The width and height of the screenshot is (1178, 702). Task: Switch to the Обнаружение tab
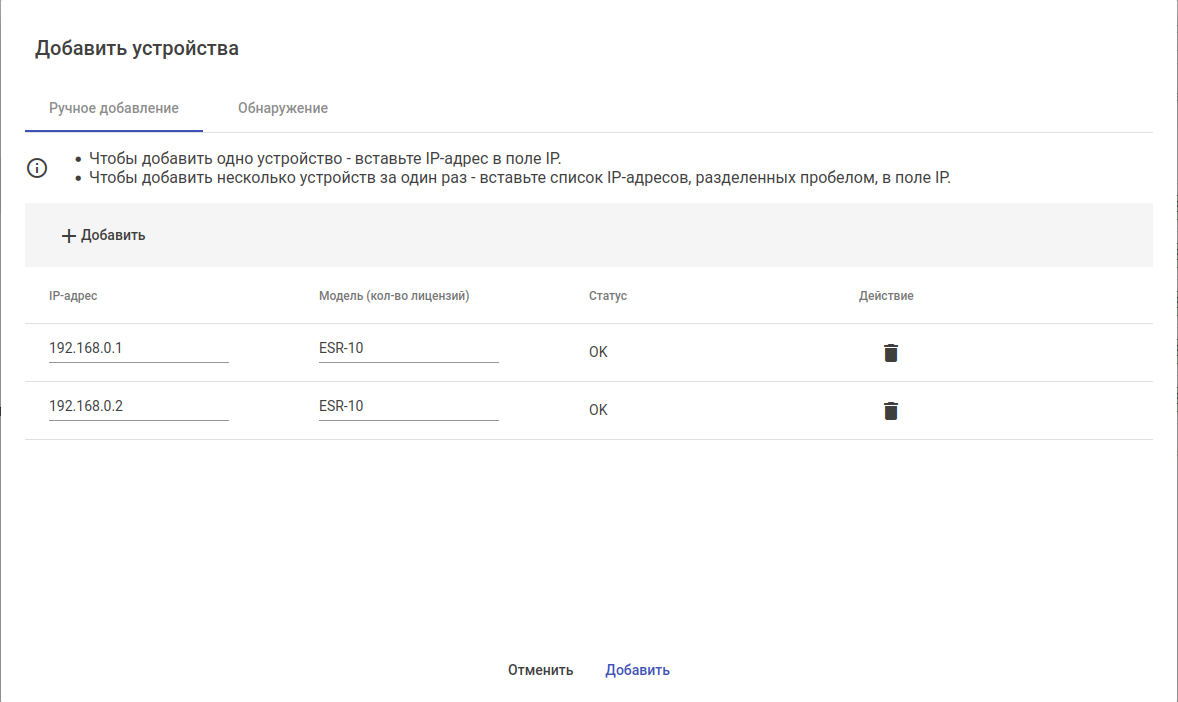click(x=283, y=108)
